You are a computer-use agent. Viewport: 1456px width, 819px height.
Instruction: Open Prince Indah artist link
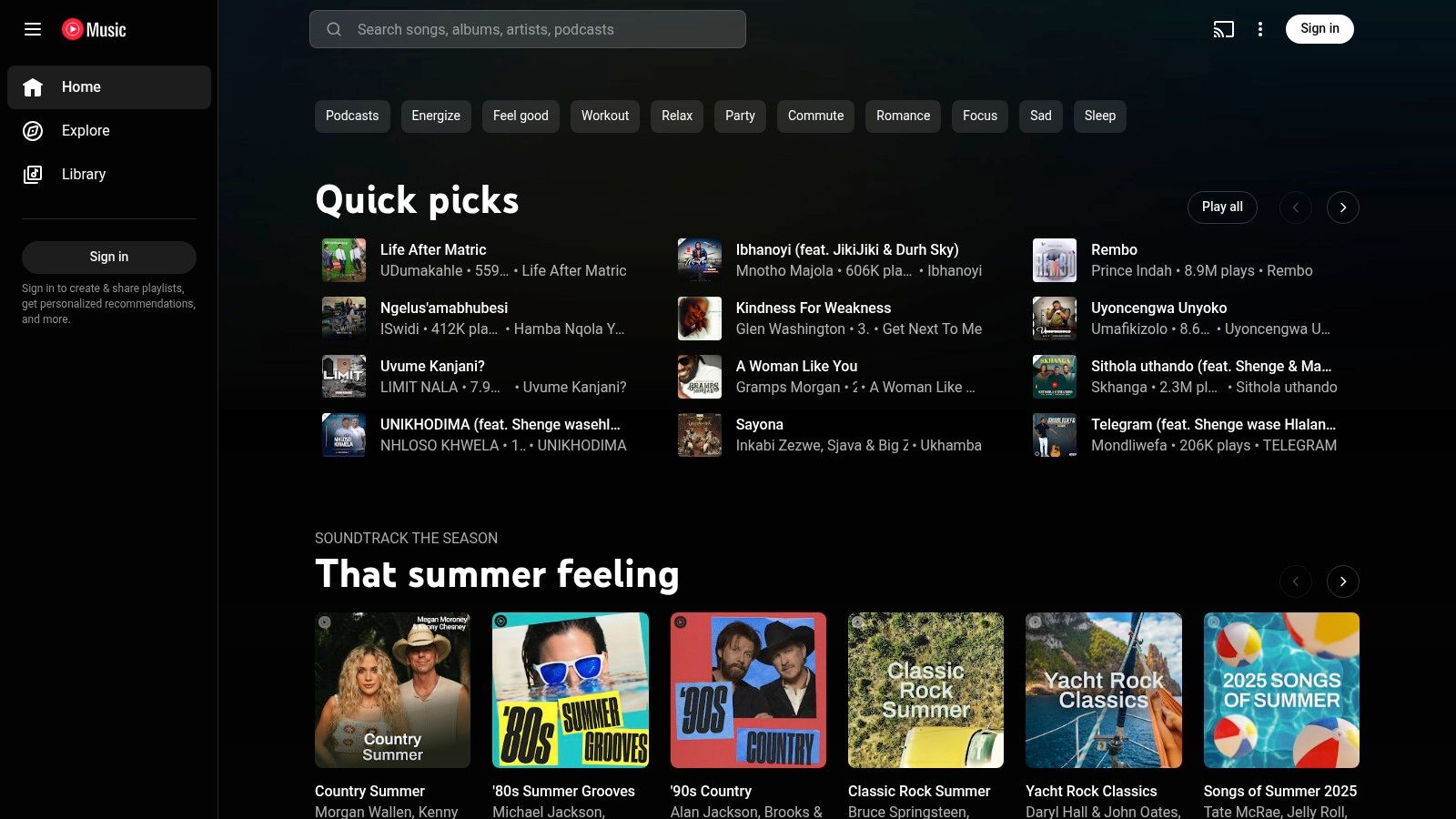pyautogui.click(x=1131, y=270)
